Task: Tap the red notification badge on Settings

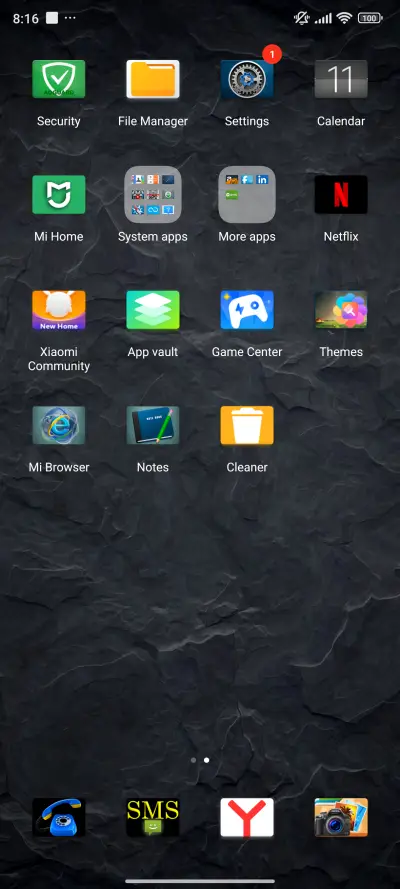Action: click(x=272, y=55)
